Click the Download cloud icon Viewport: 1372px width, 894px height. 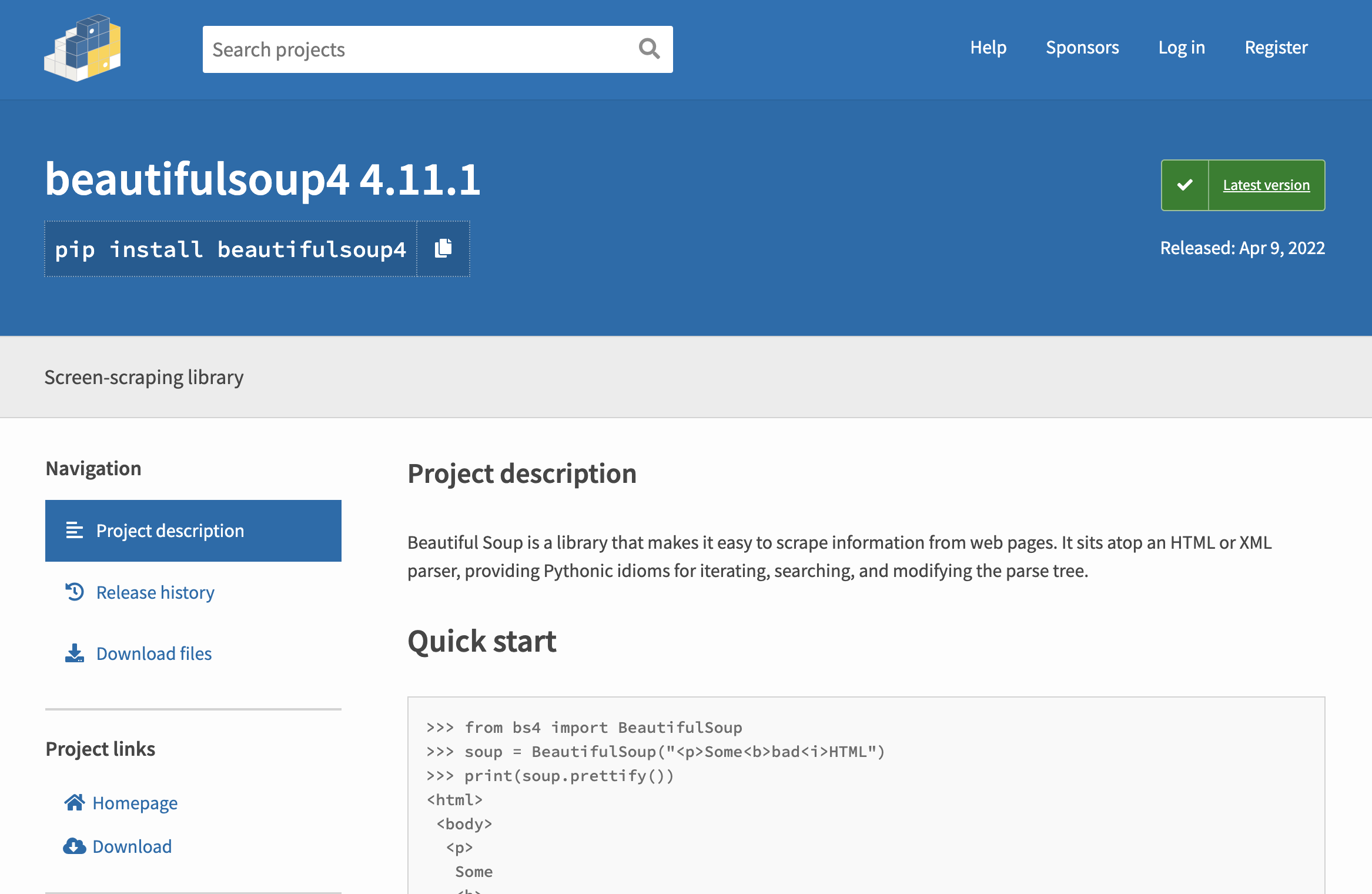[75, 846]
